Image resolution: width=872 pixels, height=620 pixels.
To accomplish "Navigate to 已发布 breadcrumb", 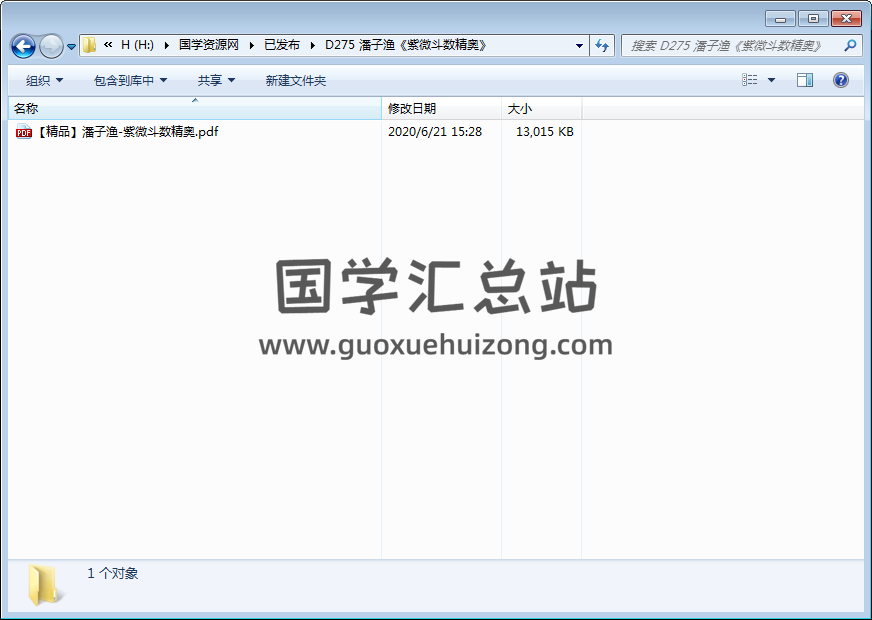I will [x=282, y=45].
